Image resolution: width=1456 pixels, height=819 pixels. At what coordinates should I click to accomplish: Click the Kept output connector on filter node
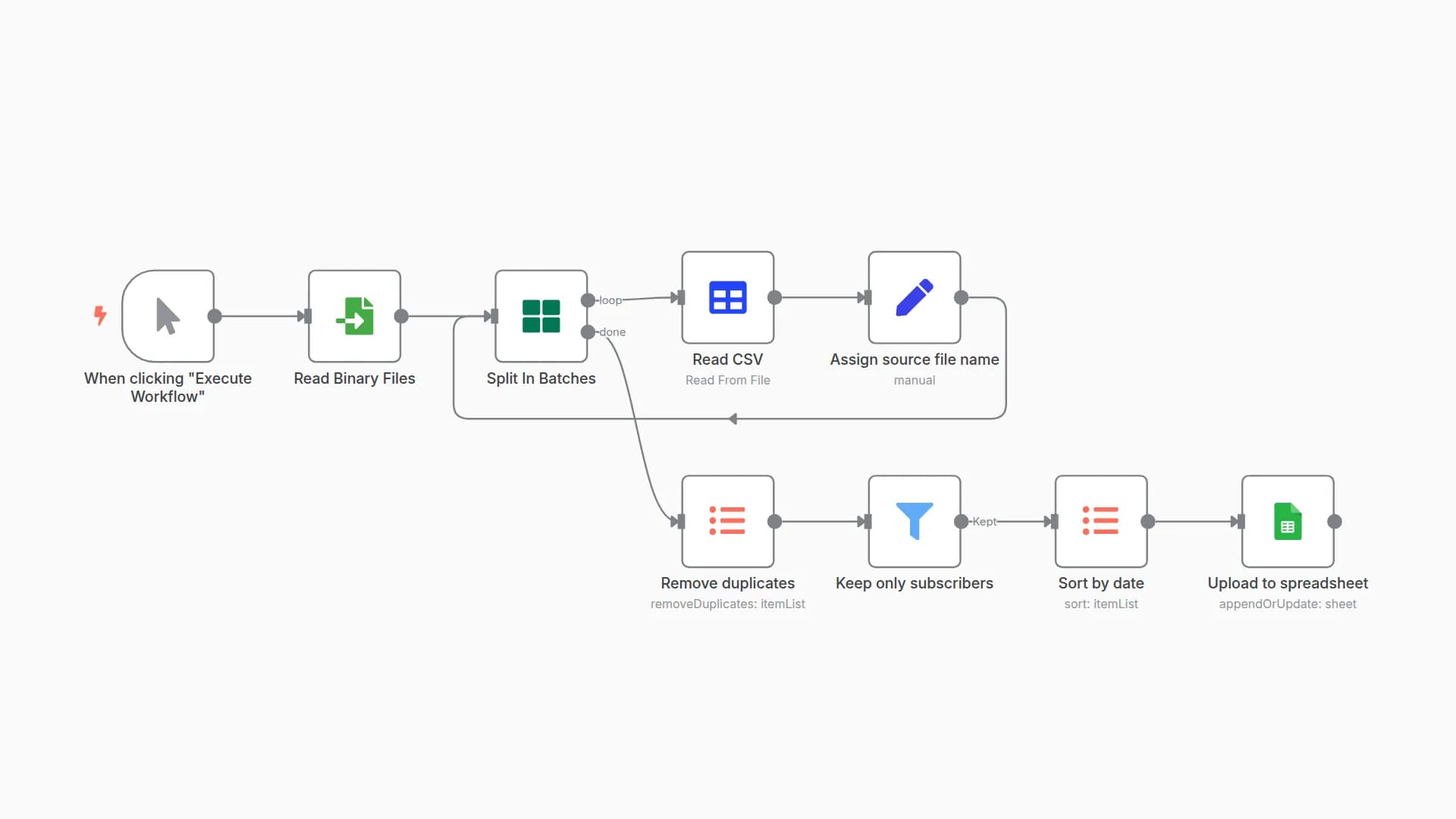961,521
